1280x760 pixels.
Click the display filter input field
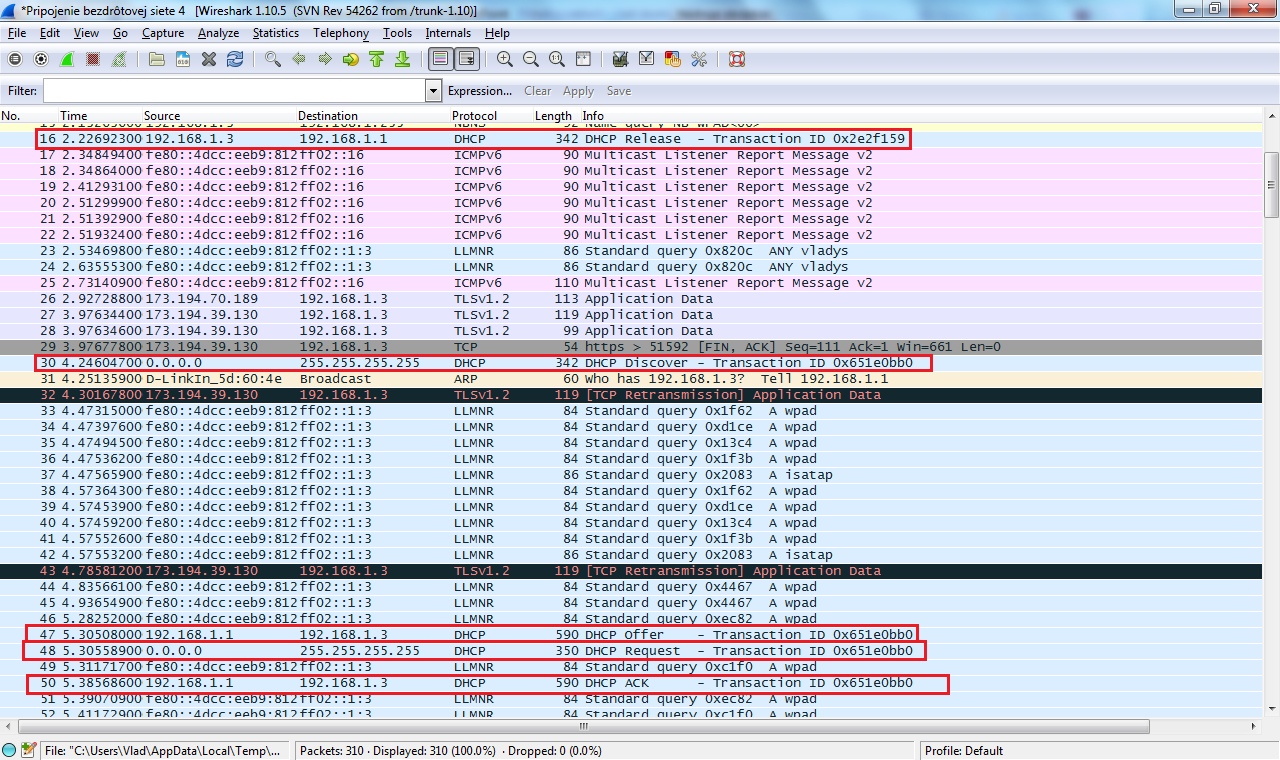(234, 91)
